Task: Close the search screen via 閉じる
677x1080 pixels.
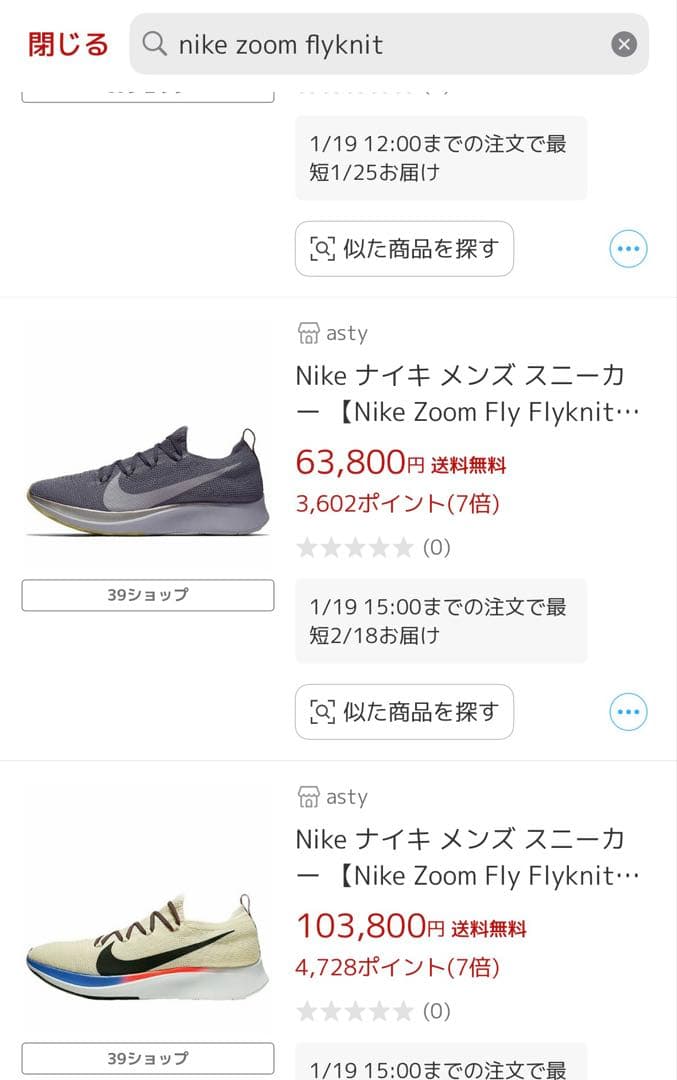Action: click(x=66, y=44)
